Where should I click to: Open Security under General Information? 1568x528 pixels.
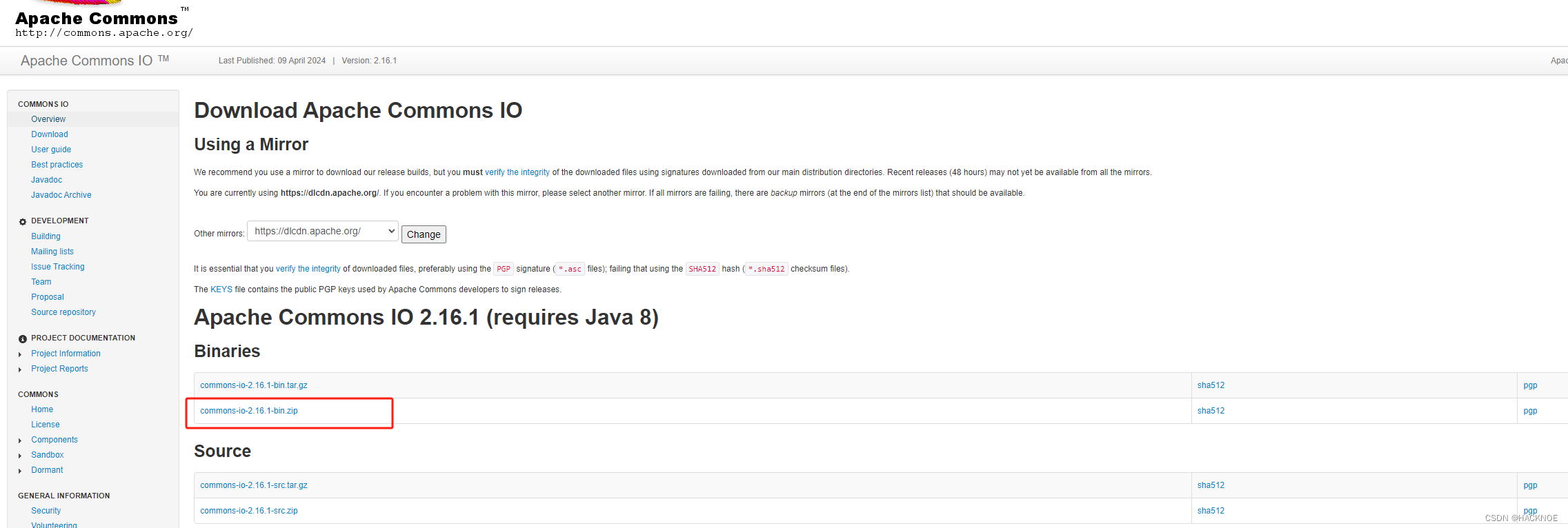46,511
